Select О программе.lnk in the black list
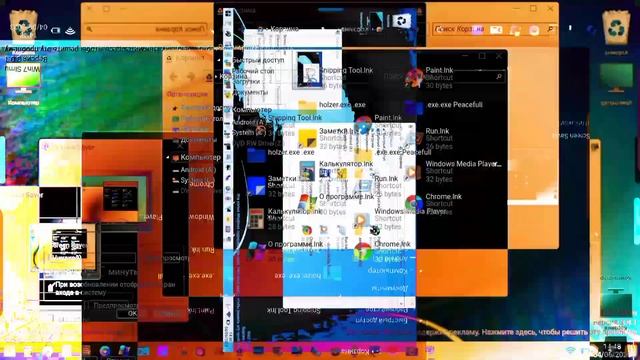This screenshot has height=360, width=640. tap(295, 244)
